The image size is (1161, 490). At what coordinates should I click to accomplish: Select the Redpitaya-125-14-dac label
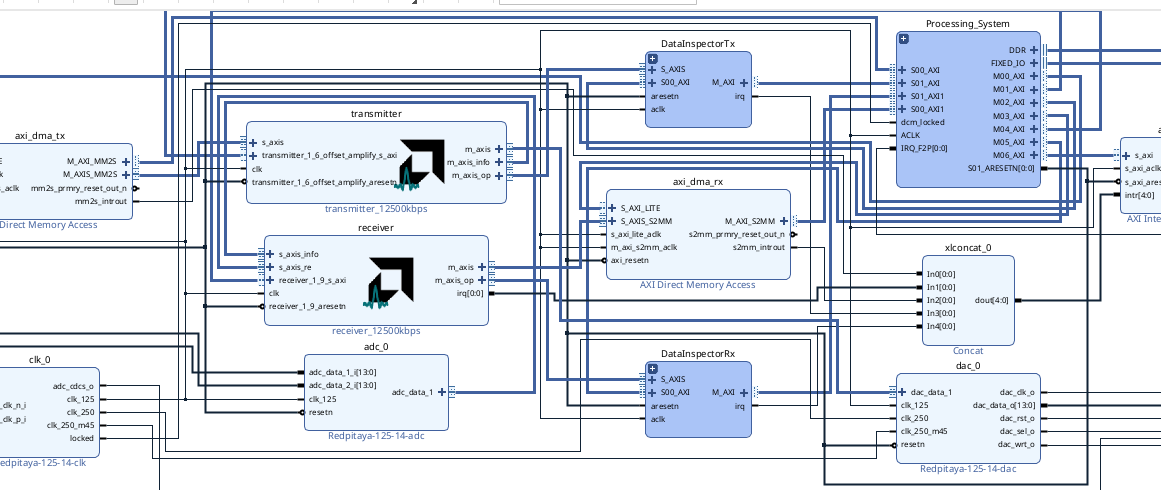click(x=968, y=469)
